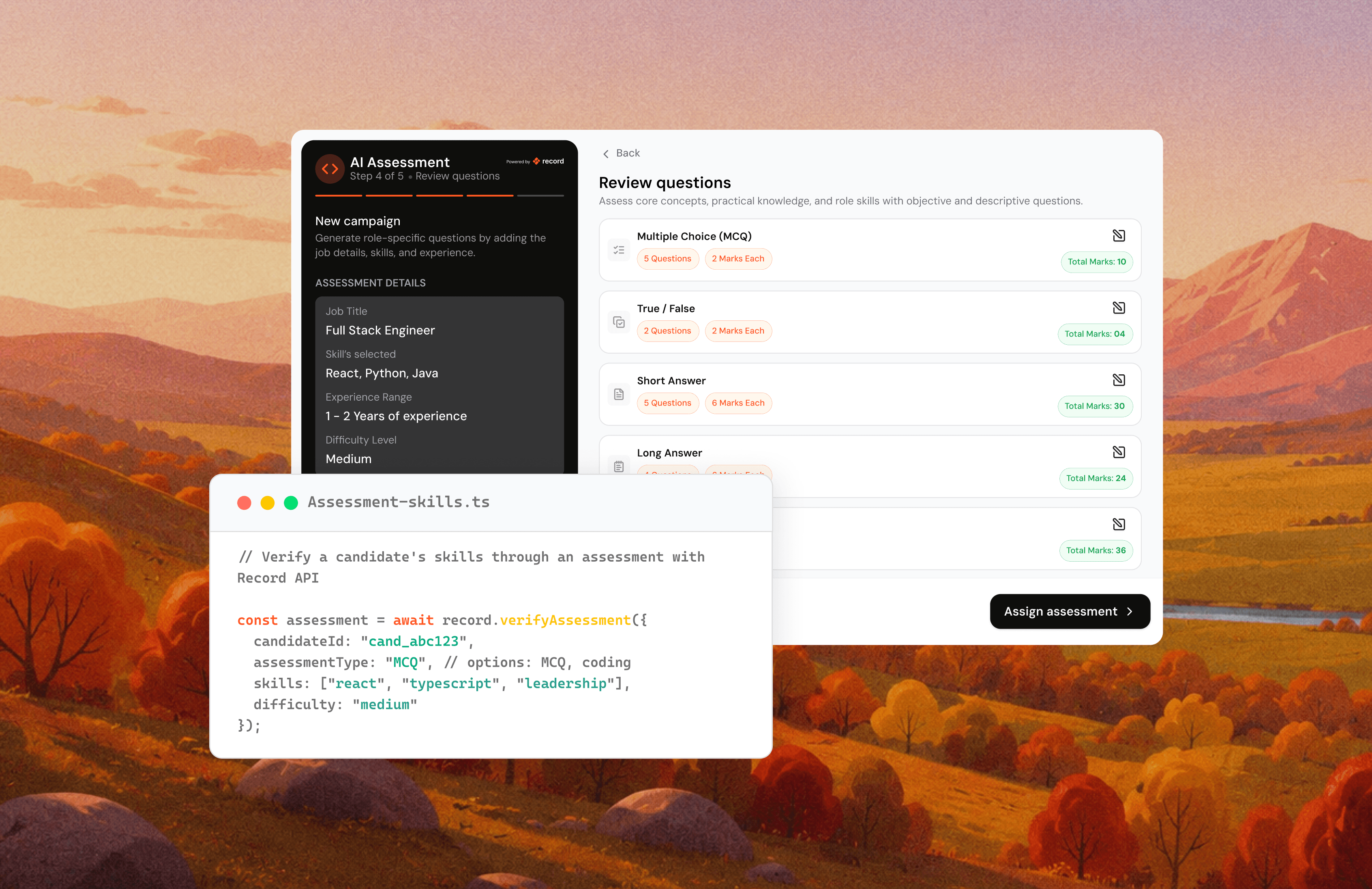
Task: Click the document icon on the Short Answer card
Action: tap(619, 394)
